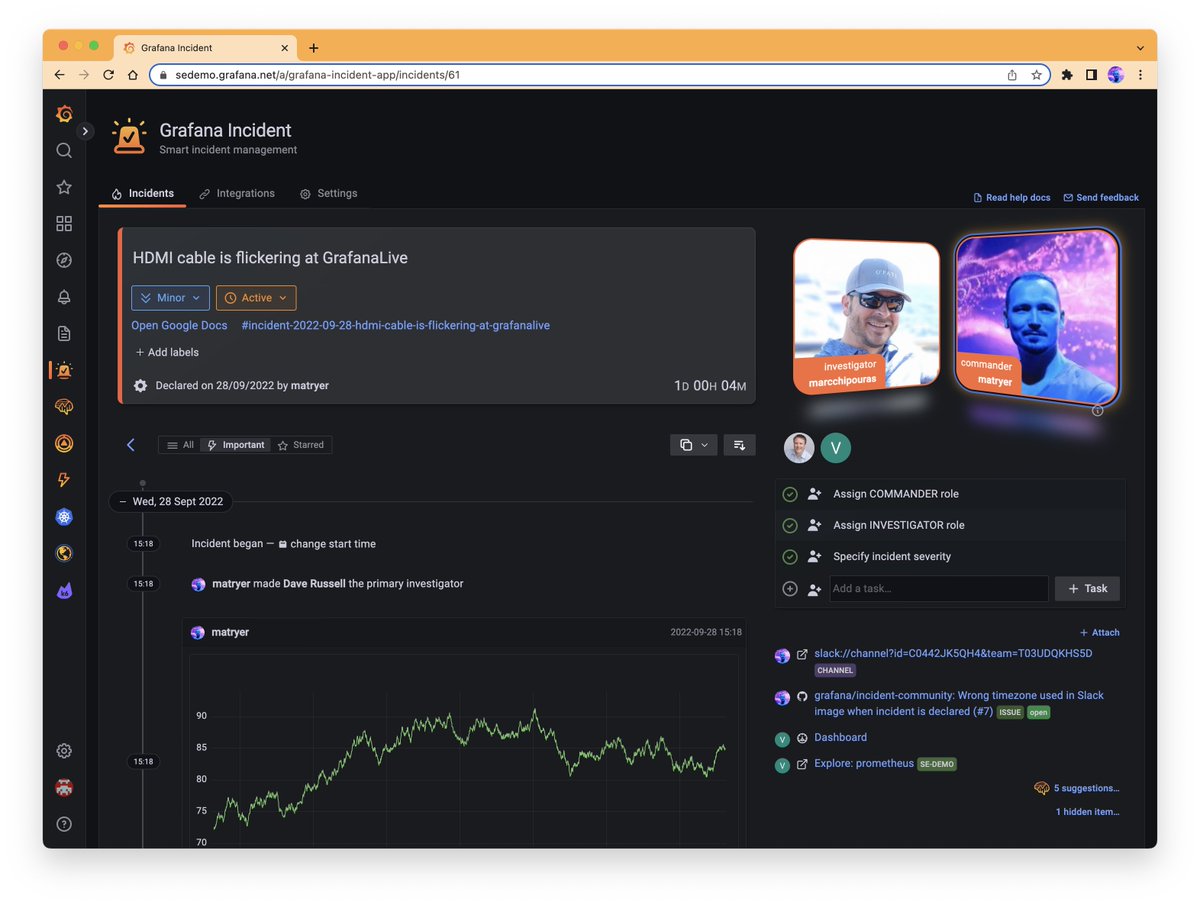
Task: Open the user avatar icon in sidebar
Action: (x=64, y=787)
